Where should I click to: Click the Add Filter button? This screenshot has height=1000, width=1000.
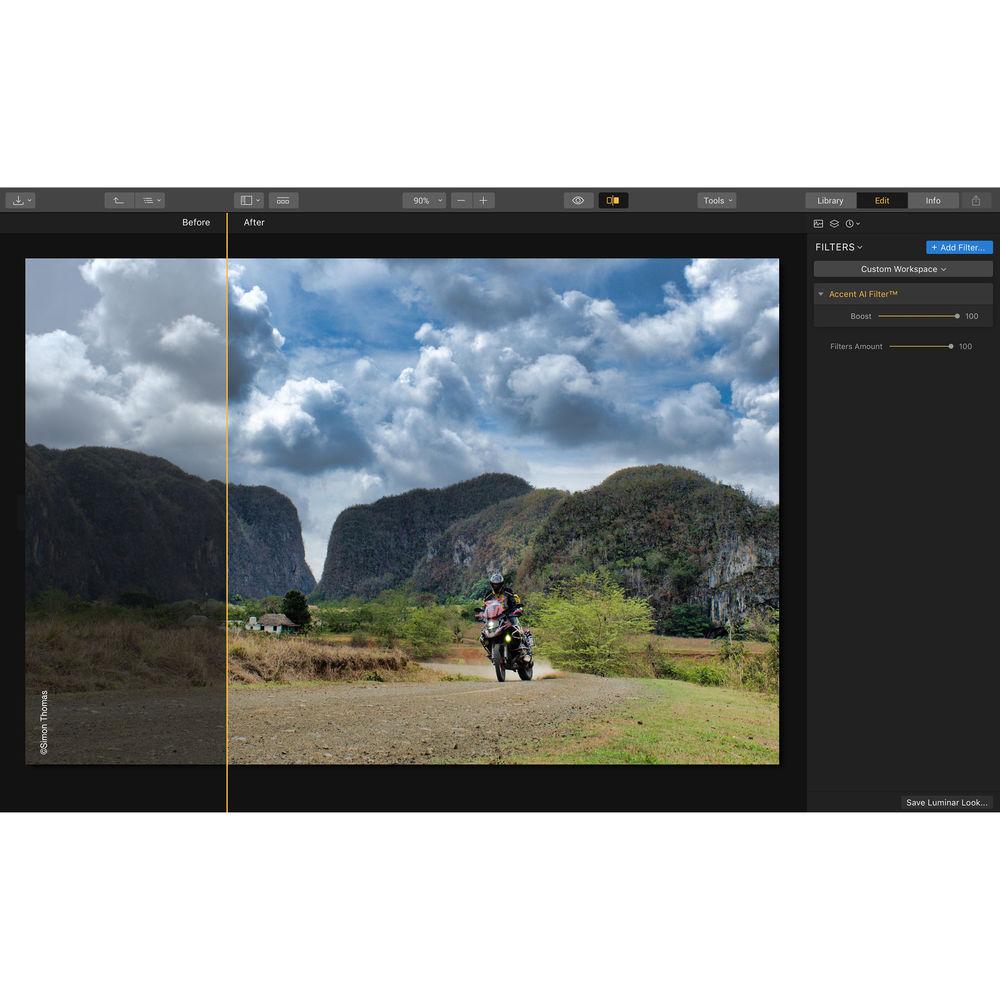[x=958, y=247]
